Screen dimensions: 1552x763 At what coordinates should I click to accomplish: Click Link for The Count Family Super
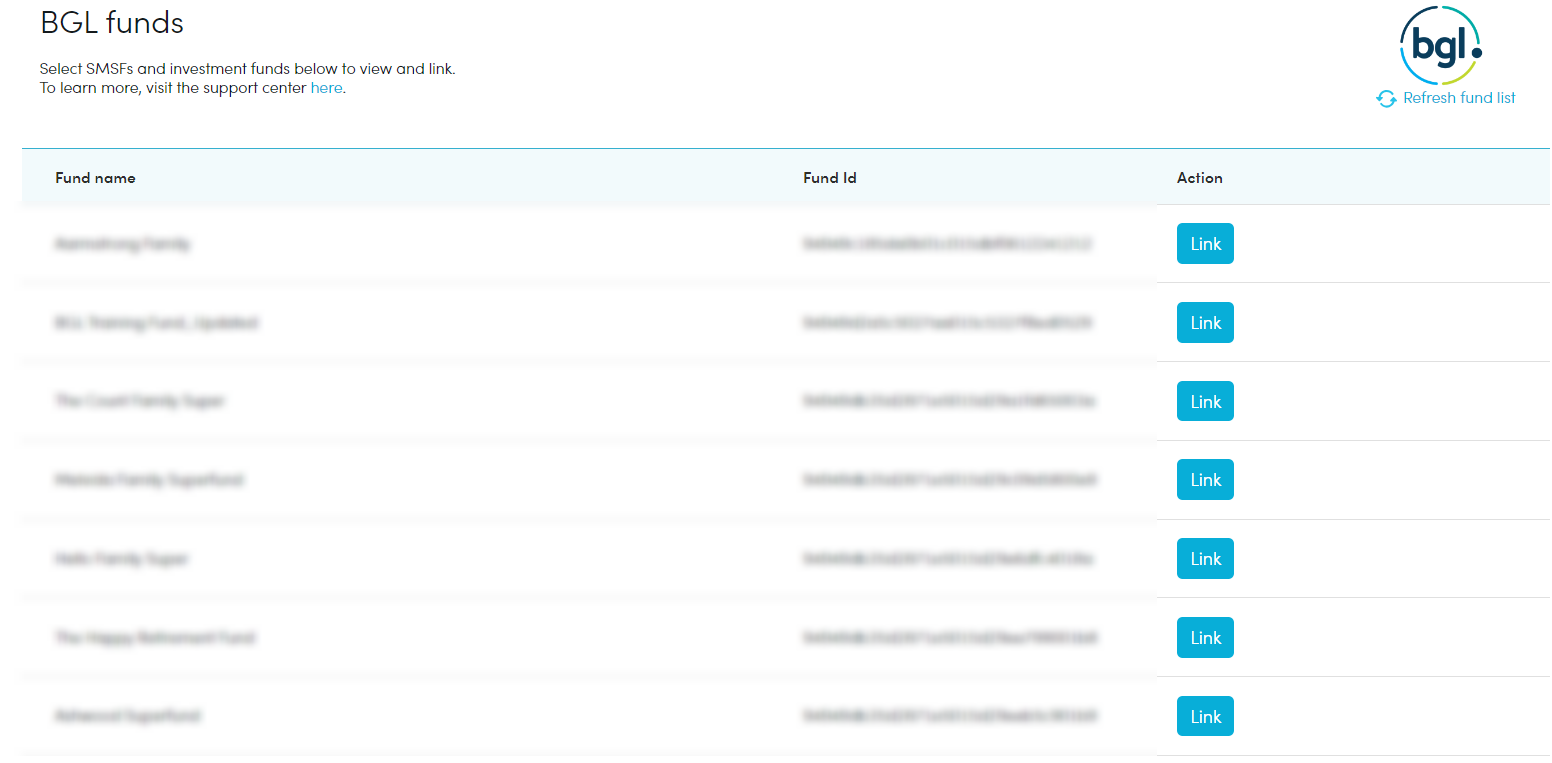1205,402
